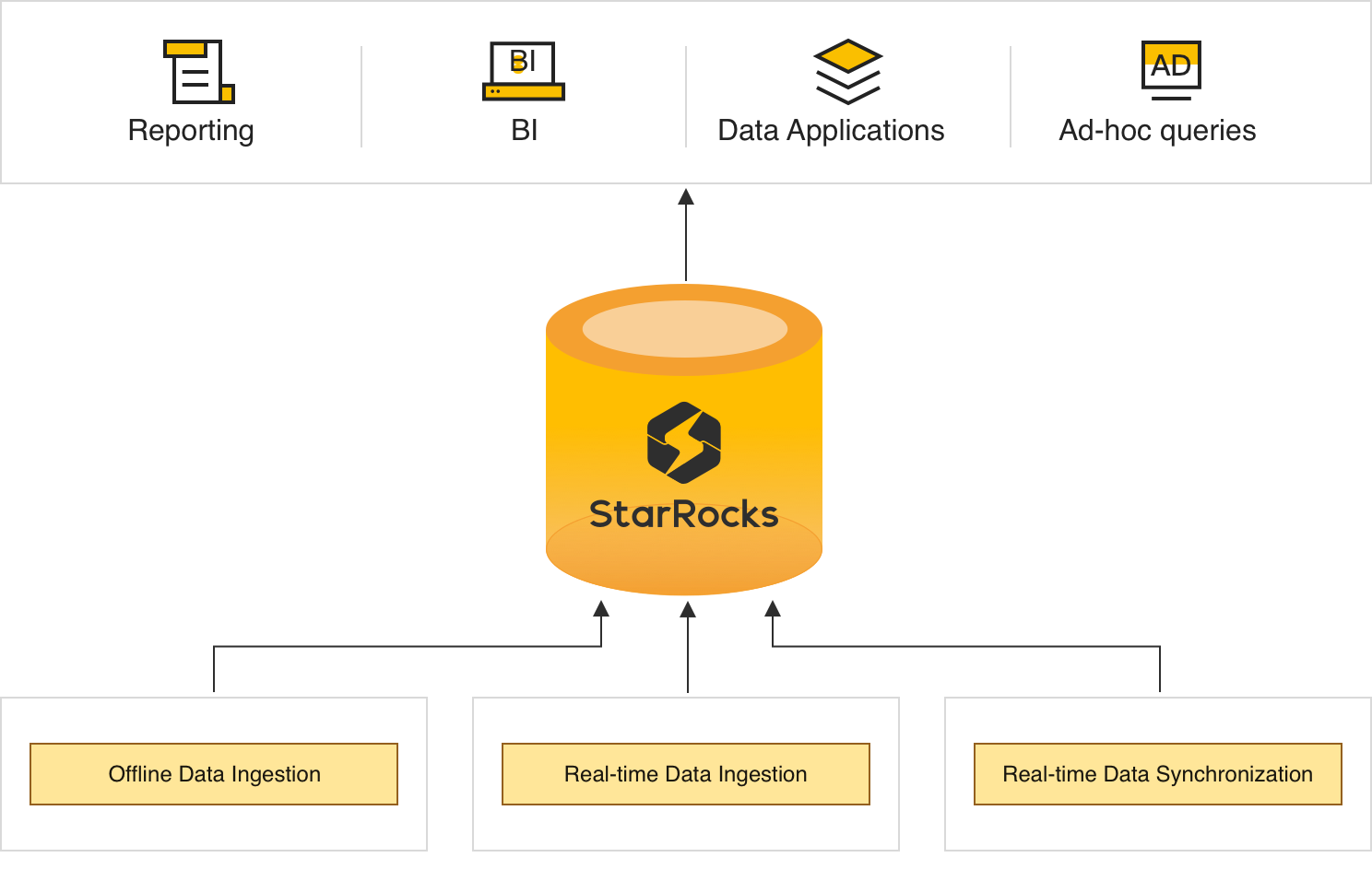This screenshot has width=1372, height=881.
Task: Click the right arrowhead beneath the StarRocks cylinder
Action: 773,608
